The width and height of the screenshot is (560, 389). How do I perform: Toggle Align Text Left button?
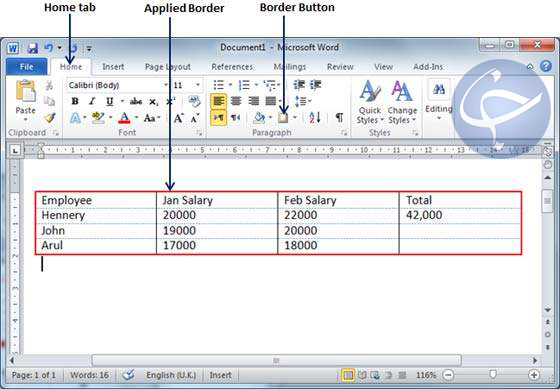click(x=218, y=101)
